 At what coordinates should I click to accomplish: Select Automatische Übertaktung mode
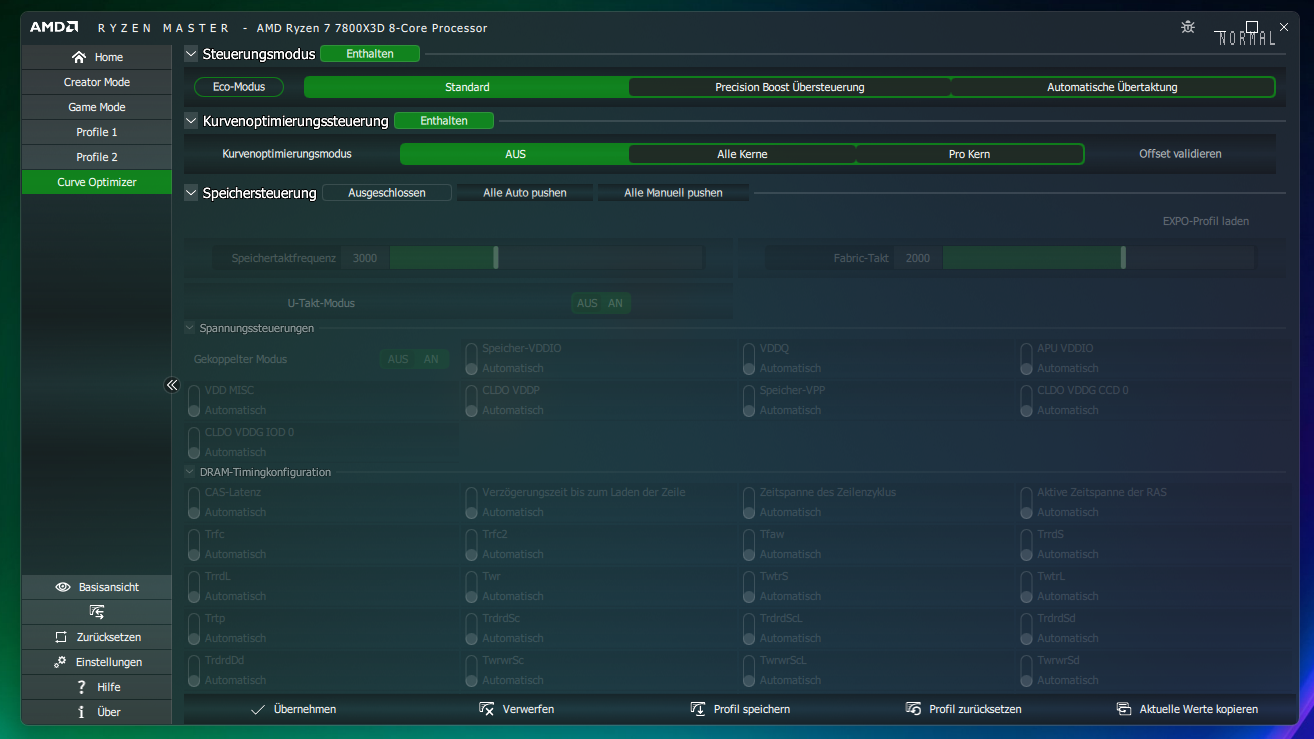click(x=1112, y=87)
